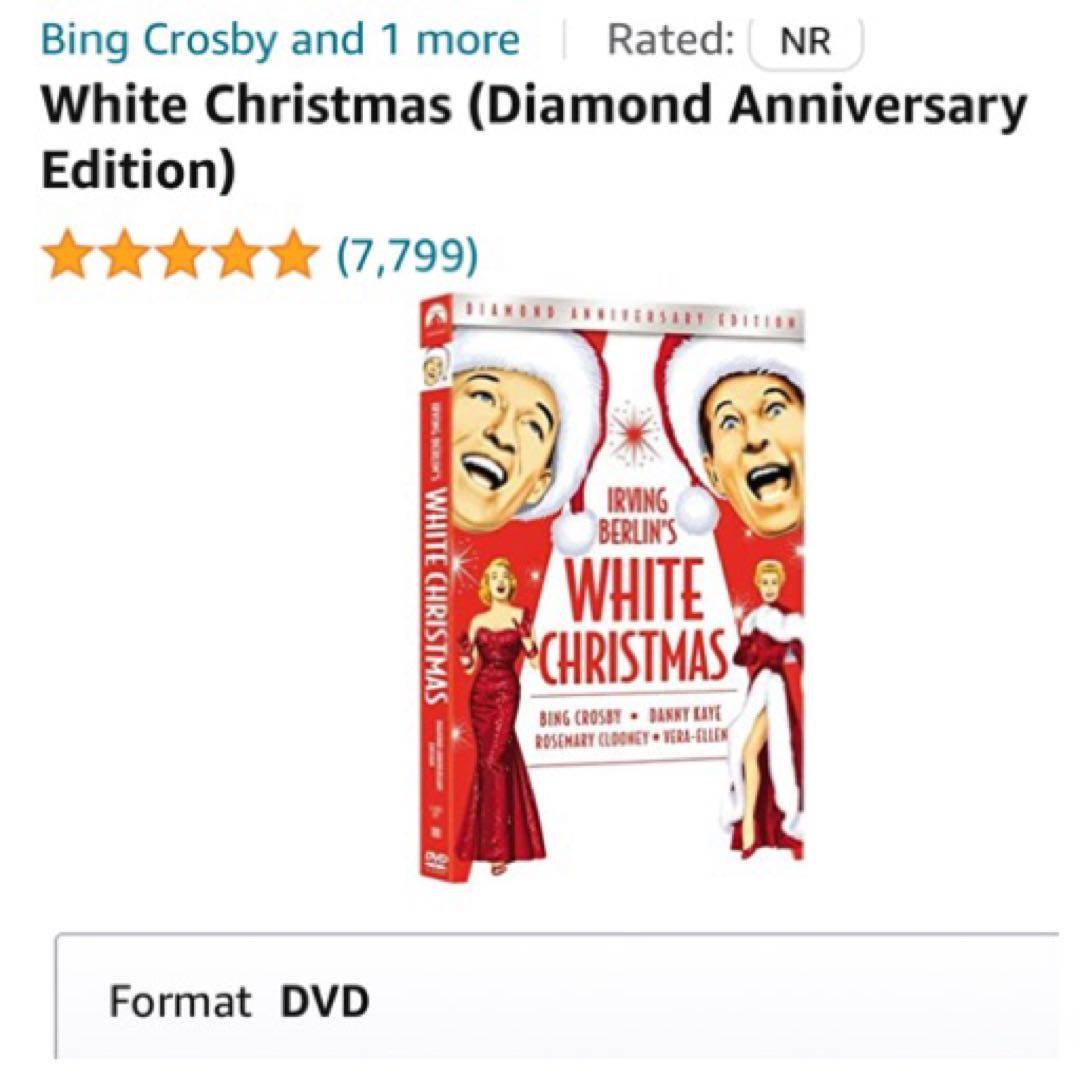Click the first orange rating star

[x=65, y=254]
